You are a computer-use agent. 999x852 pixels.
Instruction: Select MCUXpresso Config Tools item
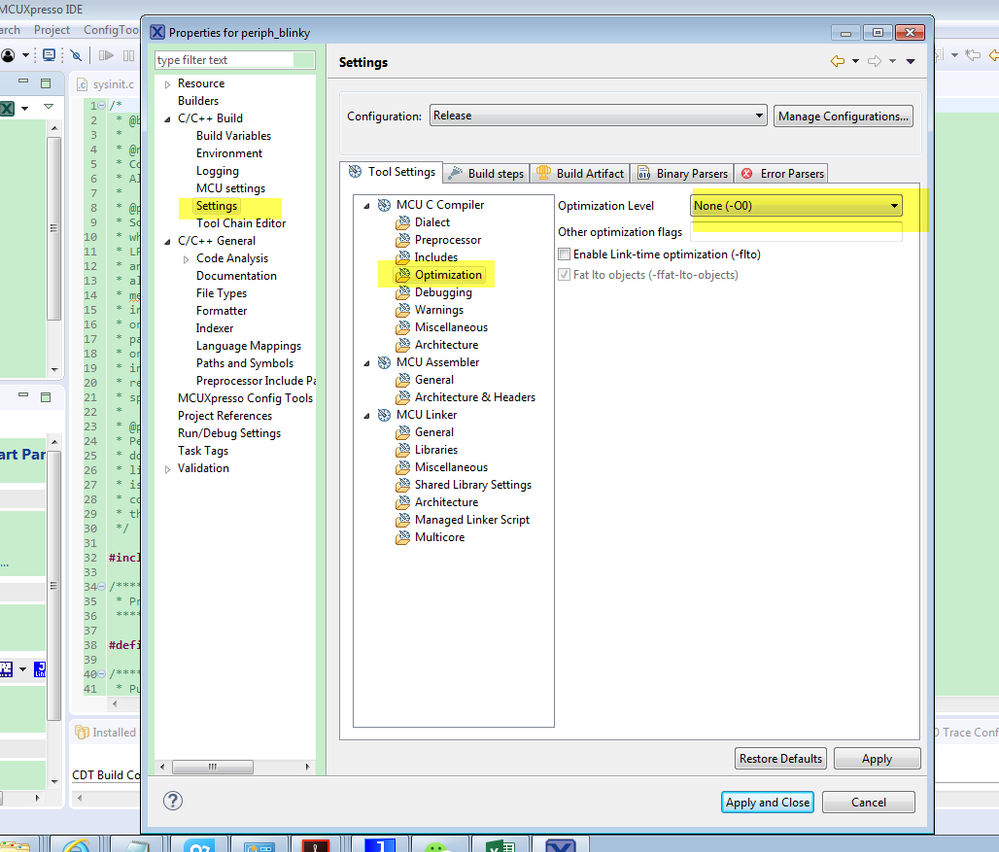click(245, 398)
